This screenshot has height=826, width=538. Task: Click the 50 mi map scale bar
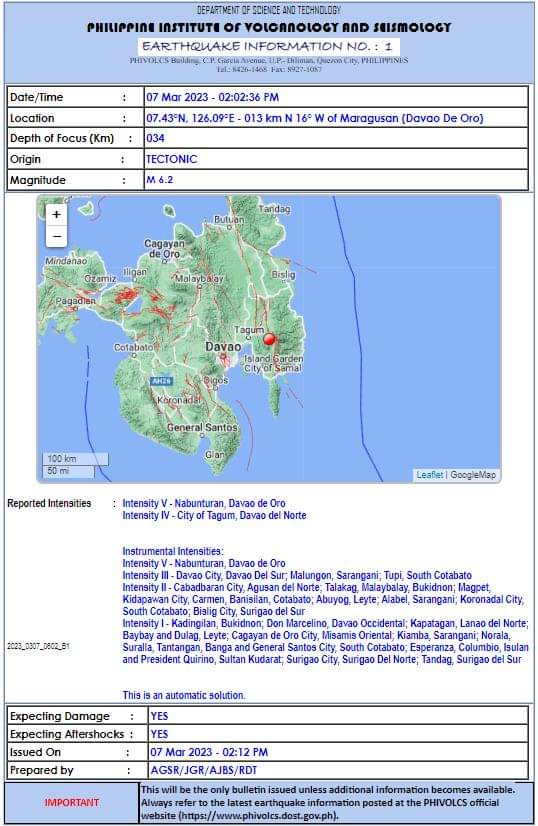click(69, 471)
